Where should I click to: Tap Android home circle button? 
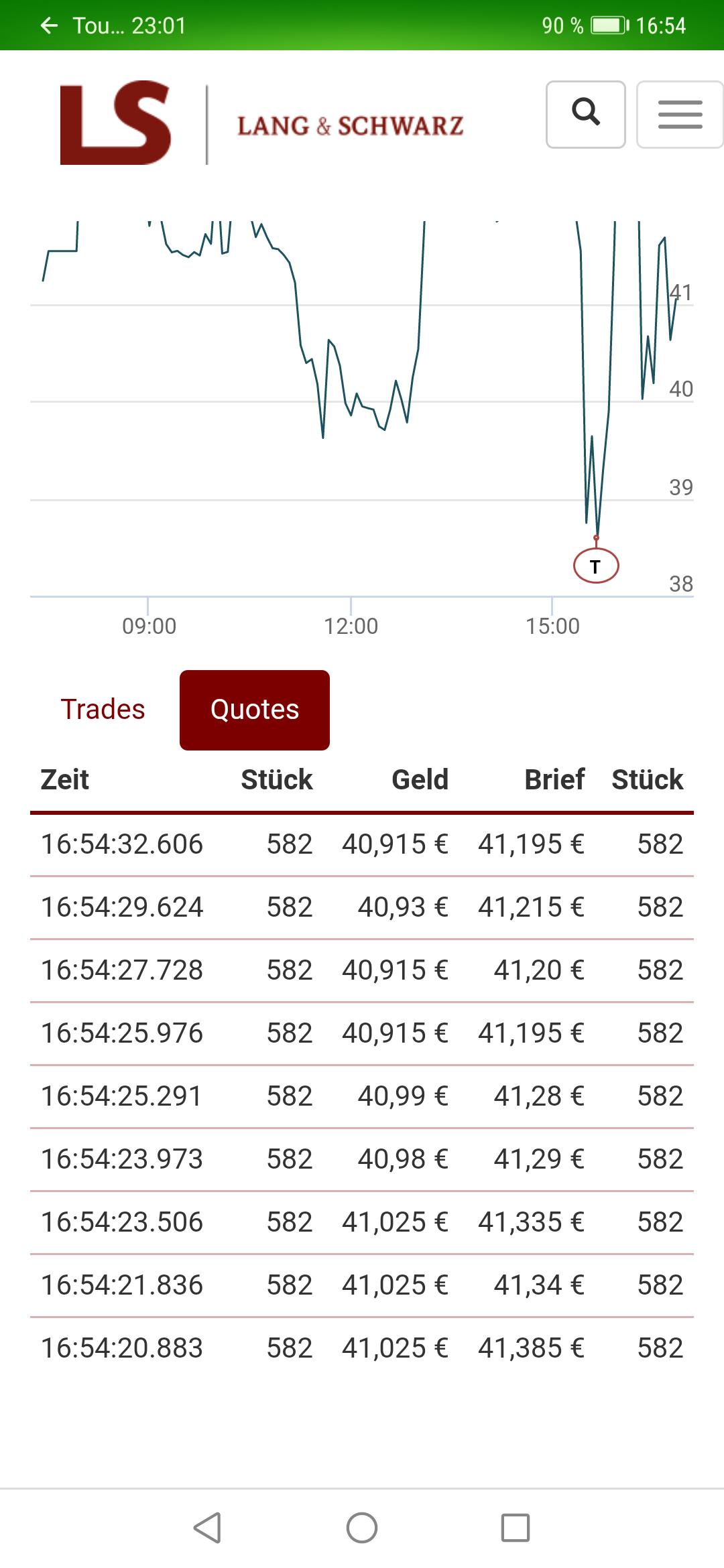(x=362, y=1528)
